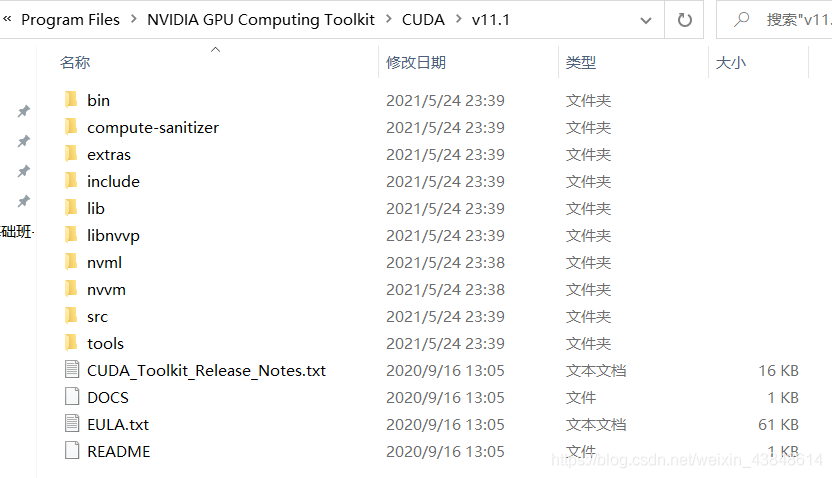
Task: Click the search magnifier icon
Action: pyautogui.click(x=742, y=19)
